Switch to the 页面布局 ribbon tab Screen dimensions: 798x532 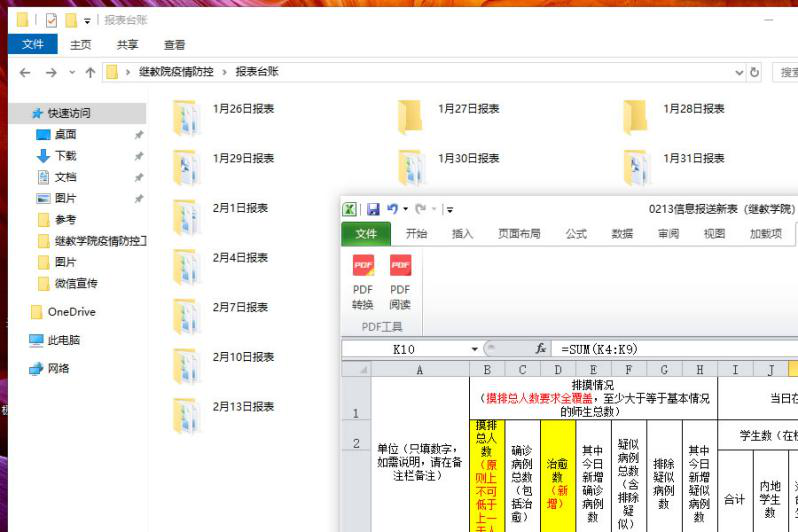tap(519, 234)
